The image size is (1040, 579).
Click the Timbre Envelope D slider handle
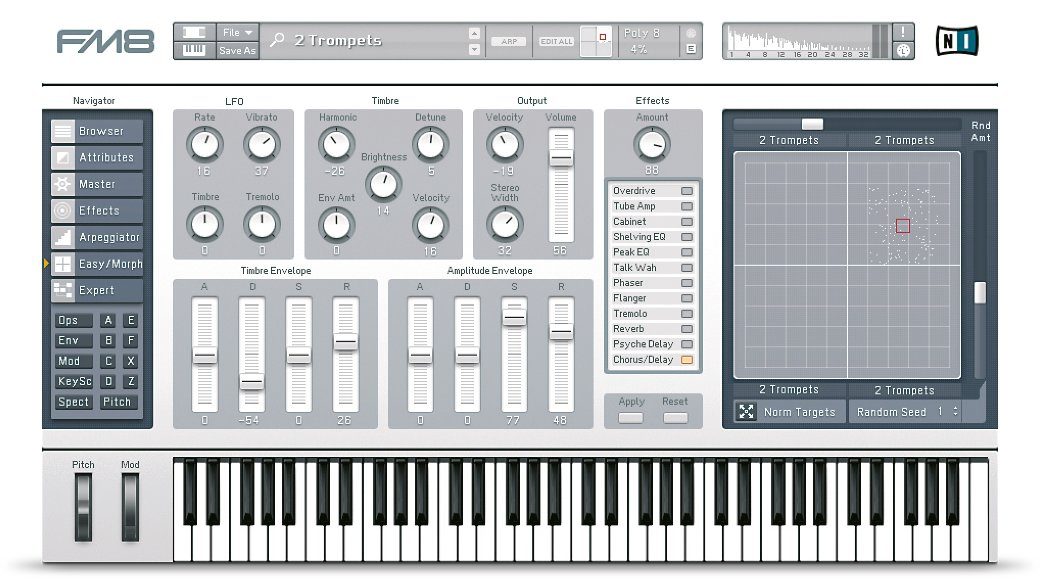pyautogui.click(x=251, y=382)
